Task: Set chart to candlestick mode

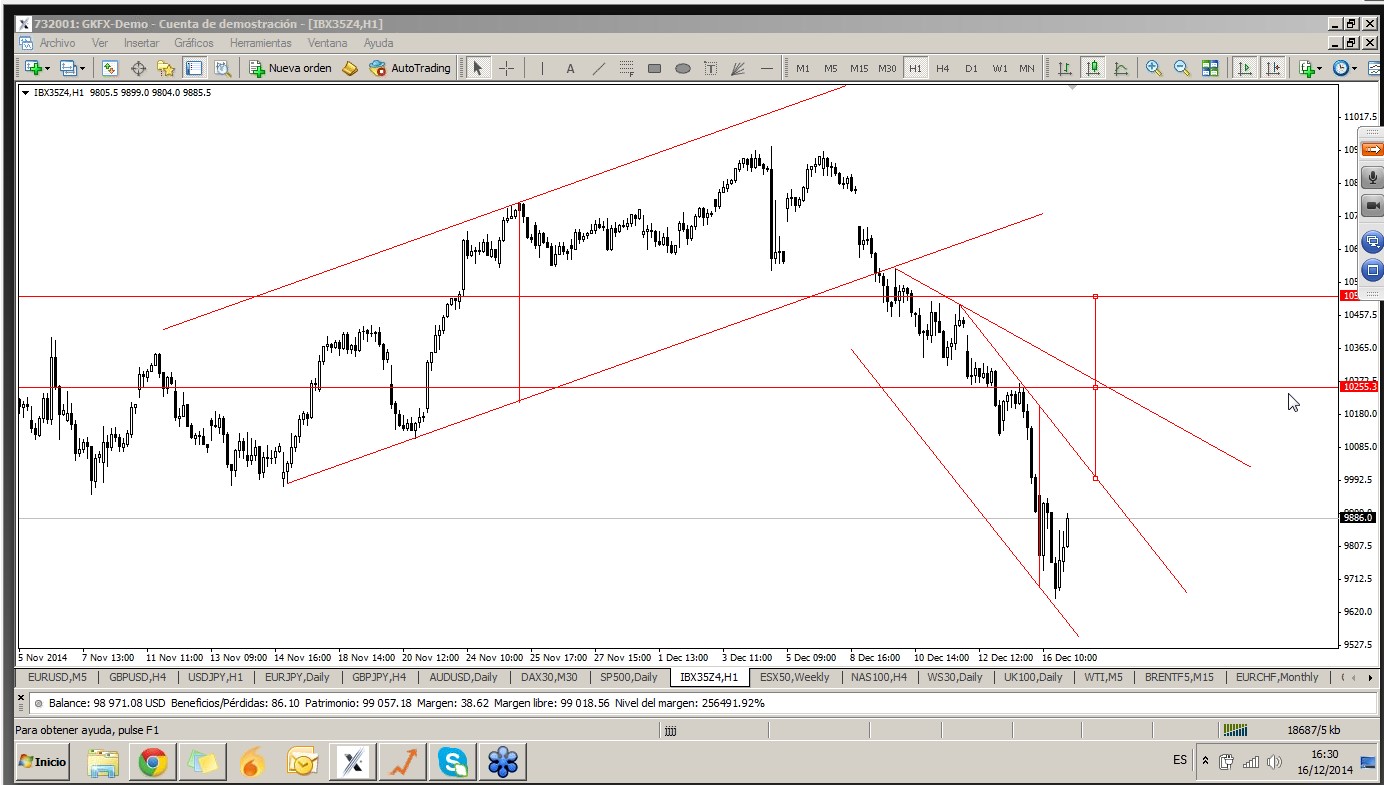Action: click(1093, 68)
